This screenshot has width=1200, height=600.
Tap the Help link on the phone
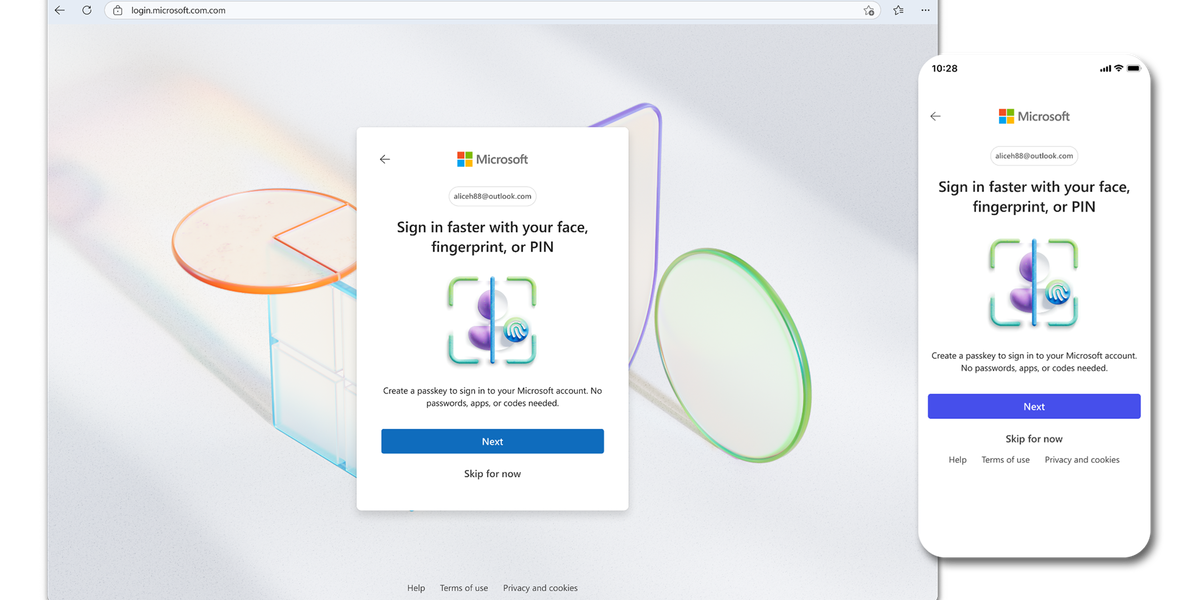click(x=958, y=460)
